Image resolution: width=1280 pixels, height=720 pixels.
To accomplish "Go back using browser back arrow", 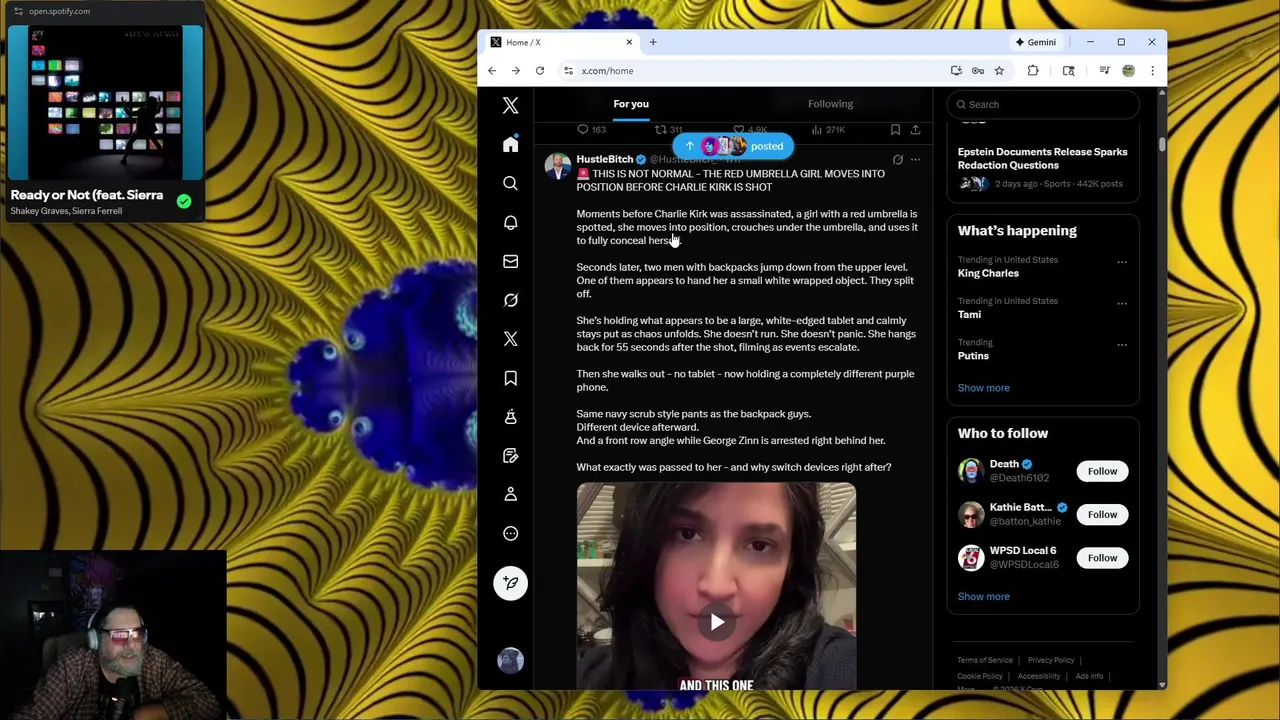I will pos(492,71).
